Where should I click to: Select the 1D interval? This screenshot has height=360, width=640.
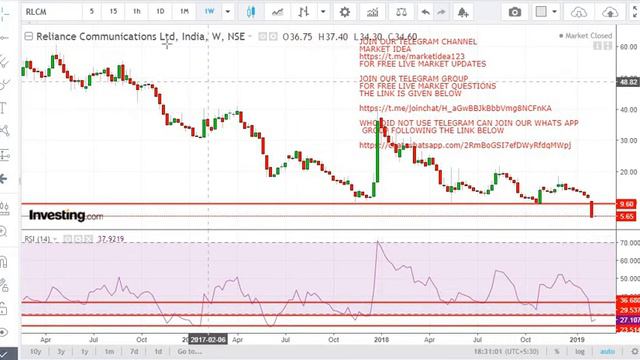(x=160, y=11)
